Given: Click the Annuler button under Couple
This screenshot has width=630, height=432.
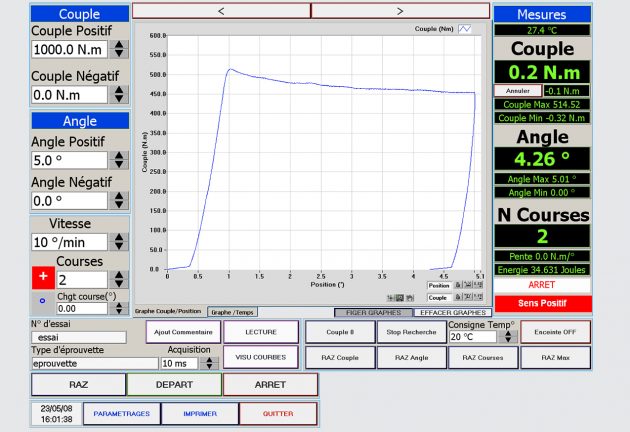Looking at the screenshot, I should (x=518, y=91).
